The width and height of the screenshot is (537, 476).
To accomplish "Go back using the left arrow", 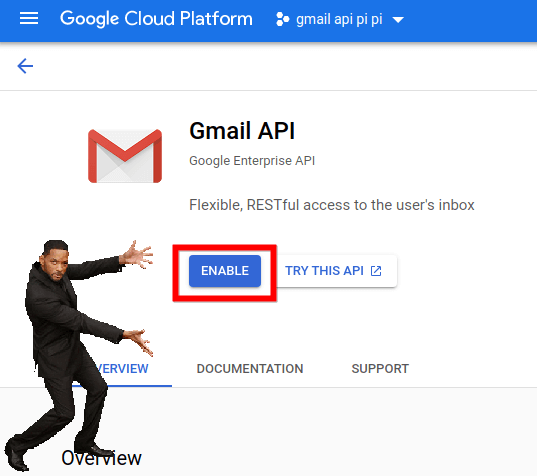I will (25, 66).
